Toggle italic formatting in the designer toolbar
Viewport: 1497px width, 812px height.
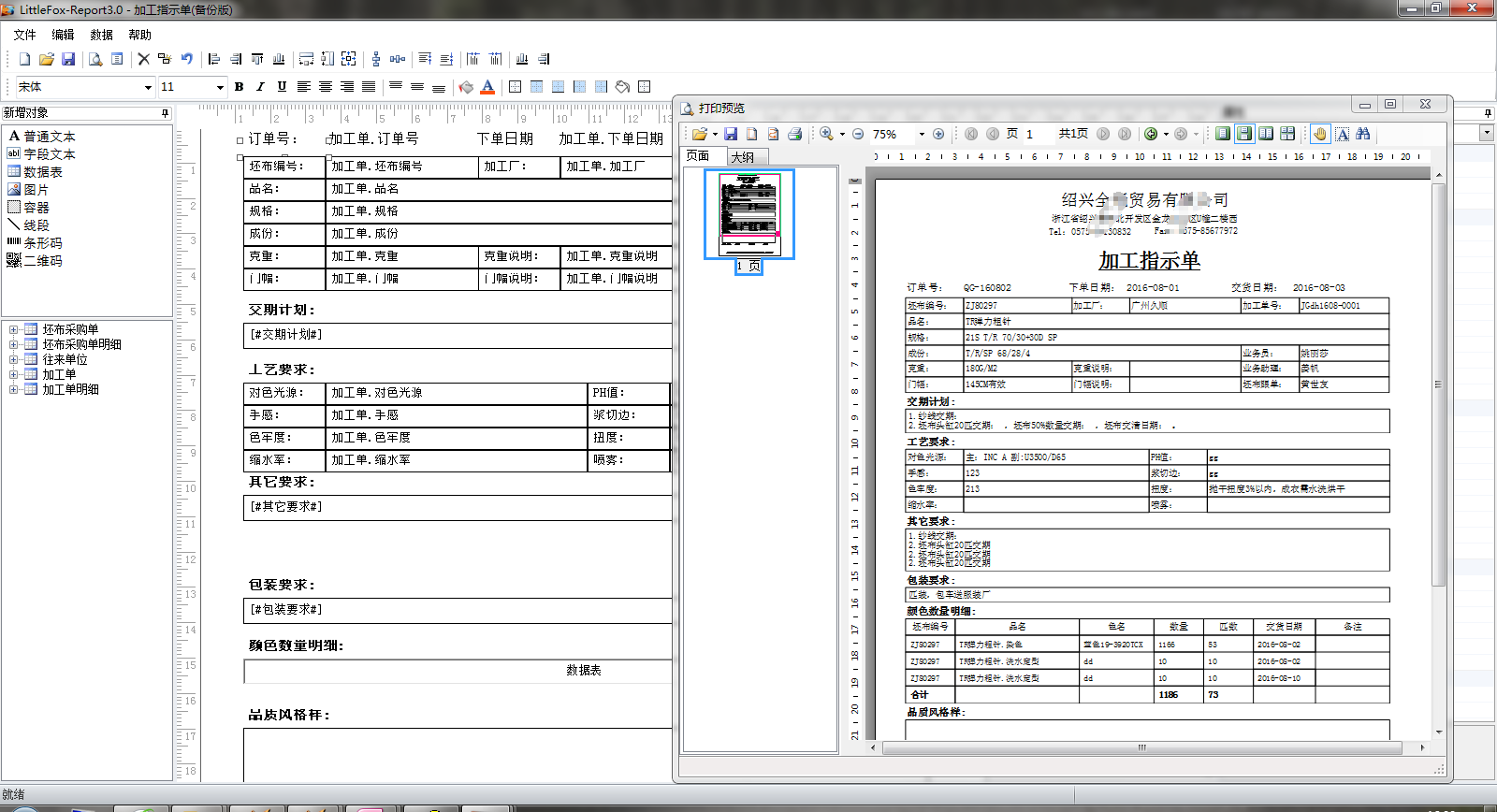(x=260, y=87)
